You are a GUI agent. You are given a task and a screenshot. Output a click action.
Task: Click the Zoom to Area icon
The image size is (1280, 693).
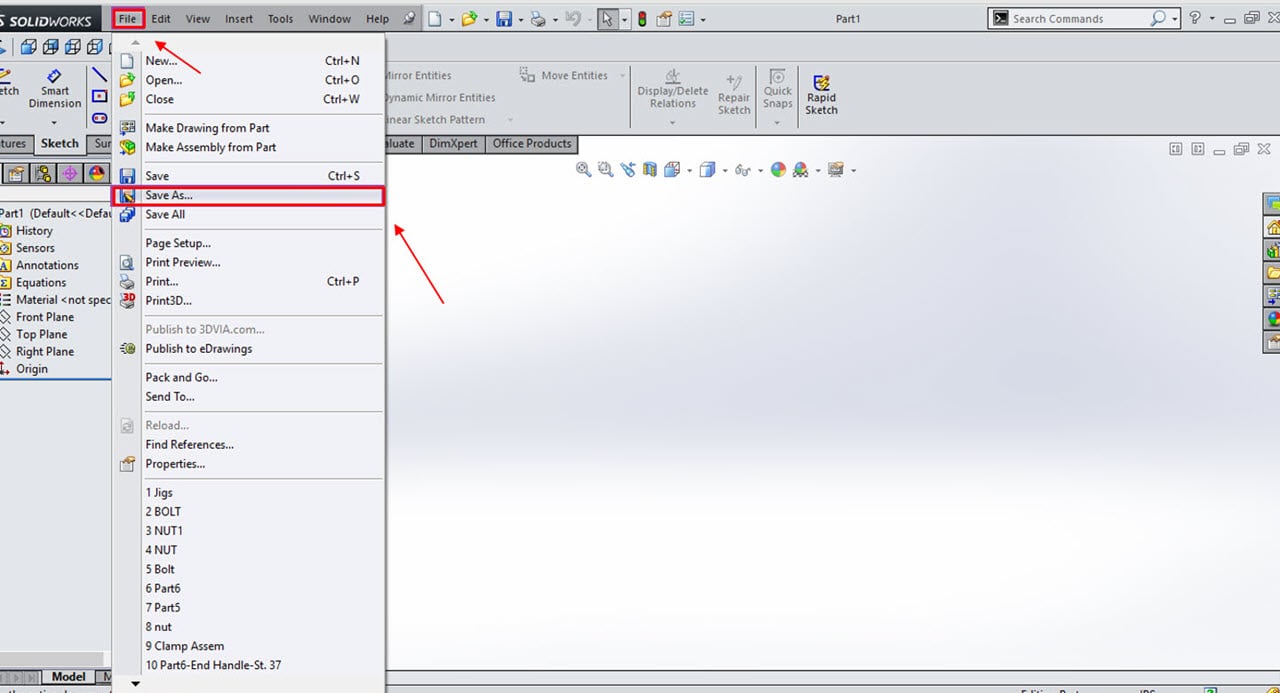point(605,170)
